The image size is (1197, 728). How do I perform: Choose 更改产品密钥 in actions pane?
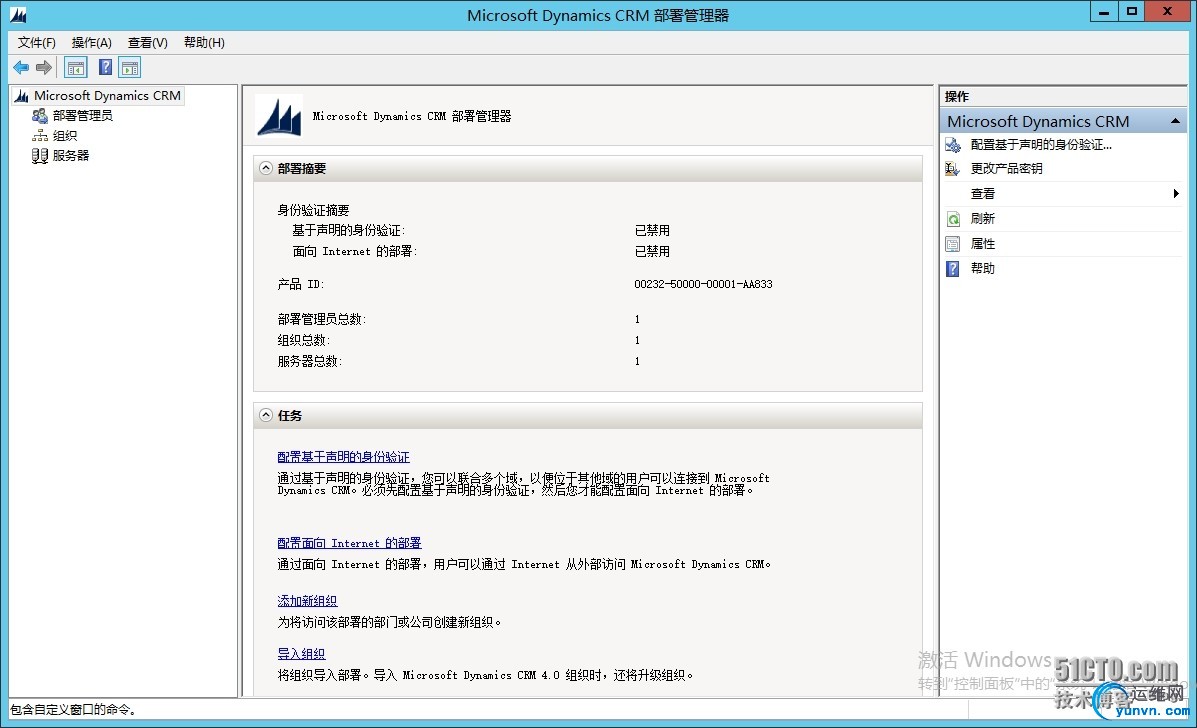coord(1006,169)
